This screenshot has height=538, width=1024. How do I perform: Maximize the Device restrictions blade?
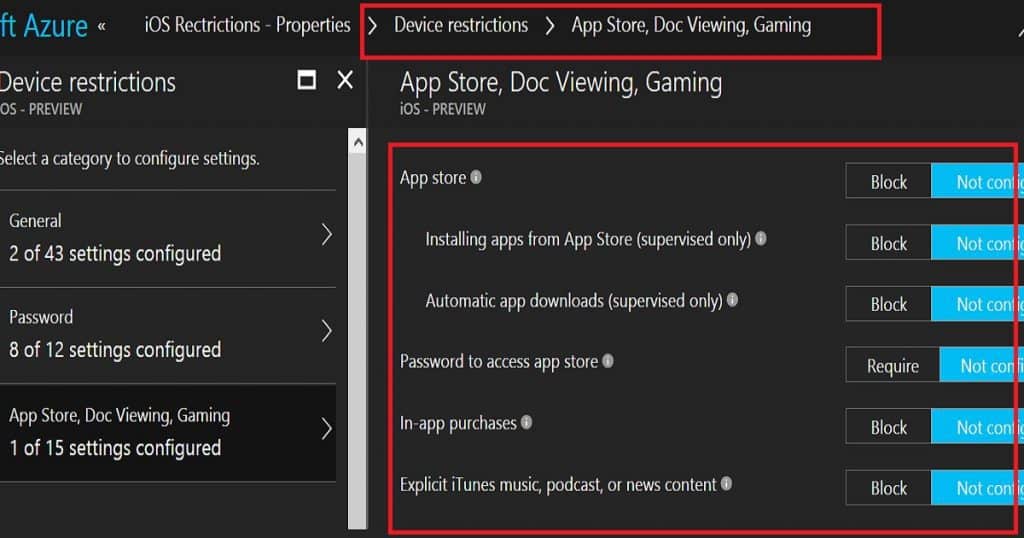(307, 81)
